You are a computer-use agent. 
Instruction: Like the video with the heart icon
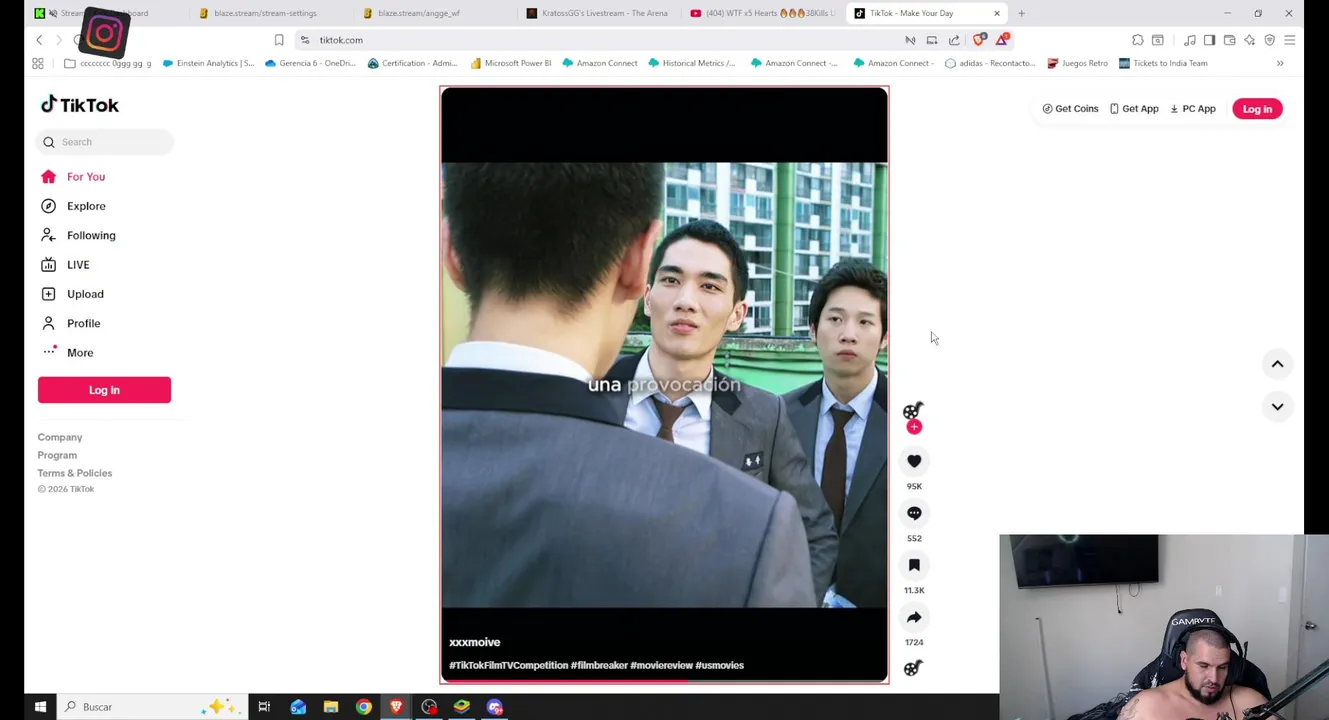(914, 461)
